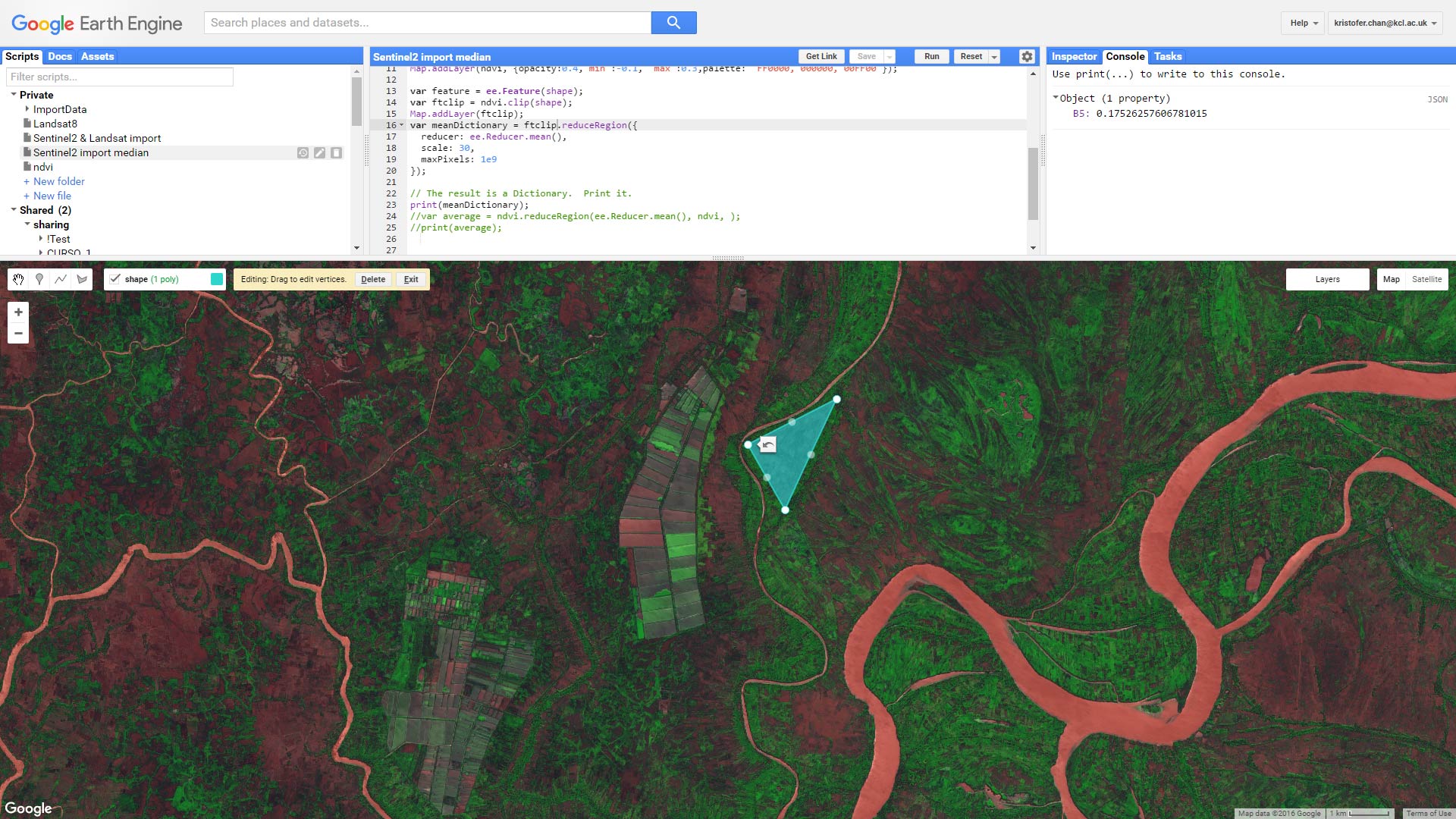Image resolution: width=1456 pixels, height=819 pixels.
Task: Click scripts panel scroll down arrow
Action: click(x=356, y=248)
